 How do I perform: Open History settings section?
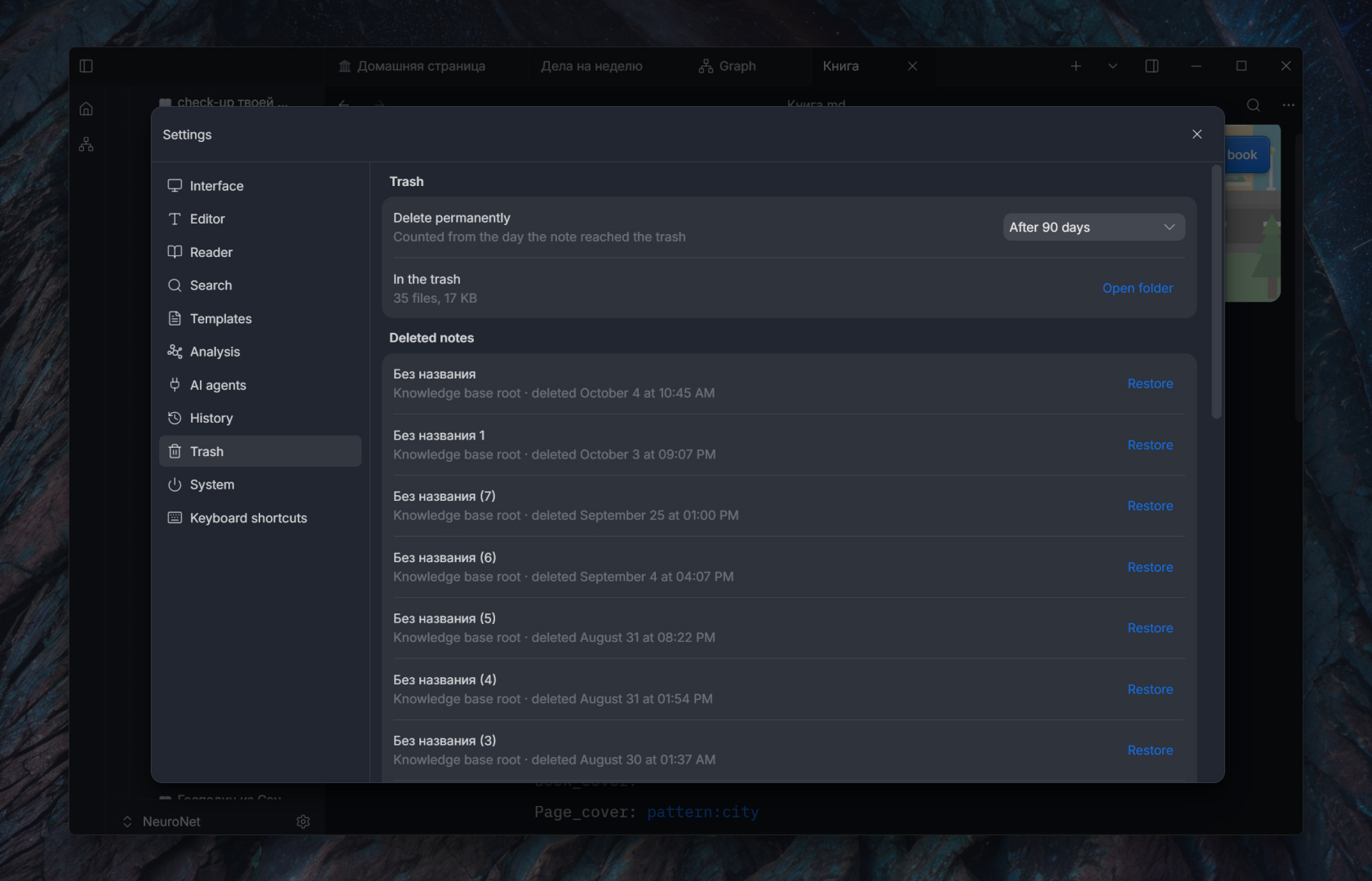click(x=260, y=418)
